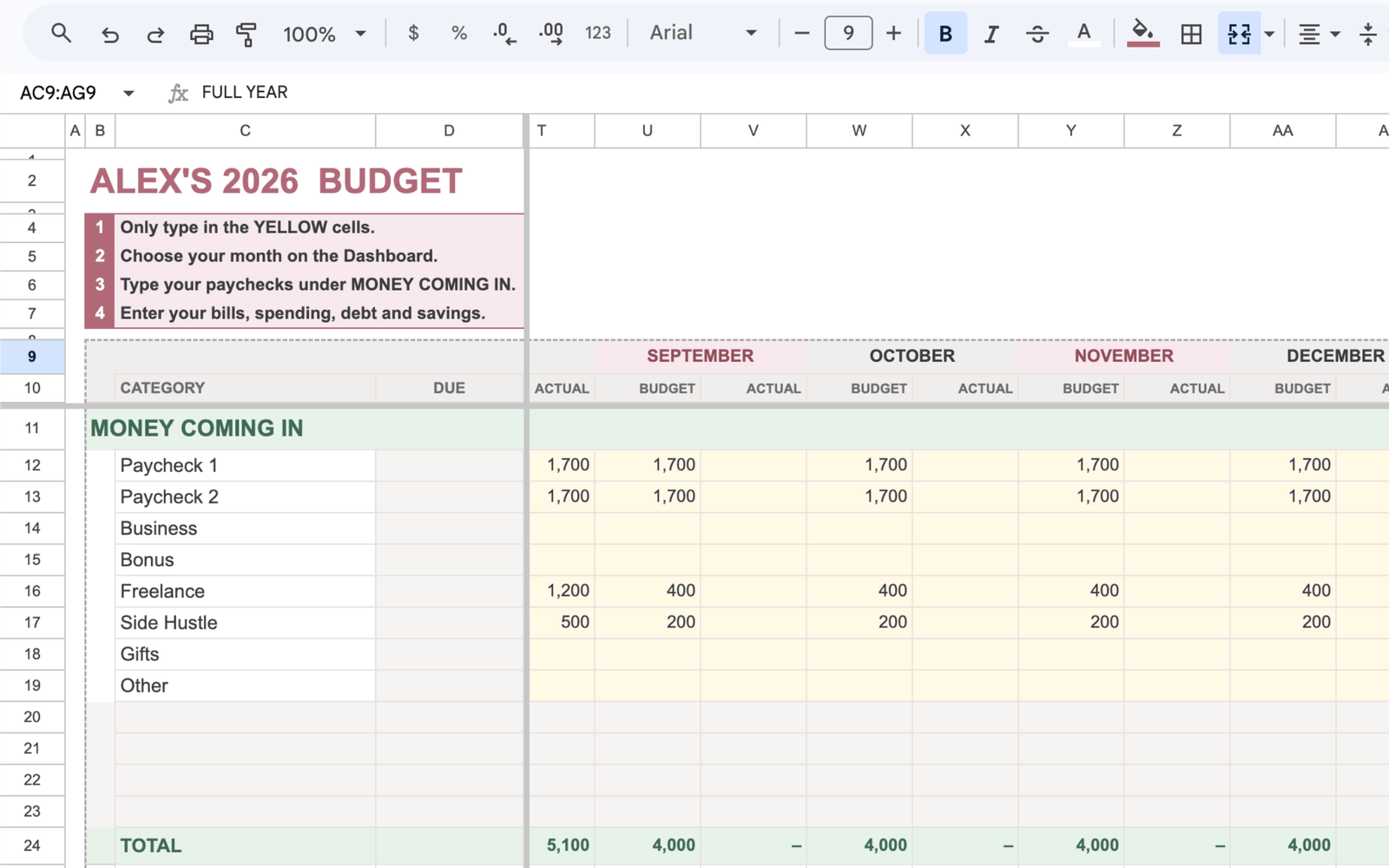Screen dimensions: 1389x868
Task: Select the Freelance label cell
Action: [x=245, y=591]
